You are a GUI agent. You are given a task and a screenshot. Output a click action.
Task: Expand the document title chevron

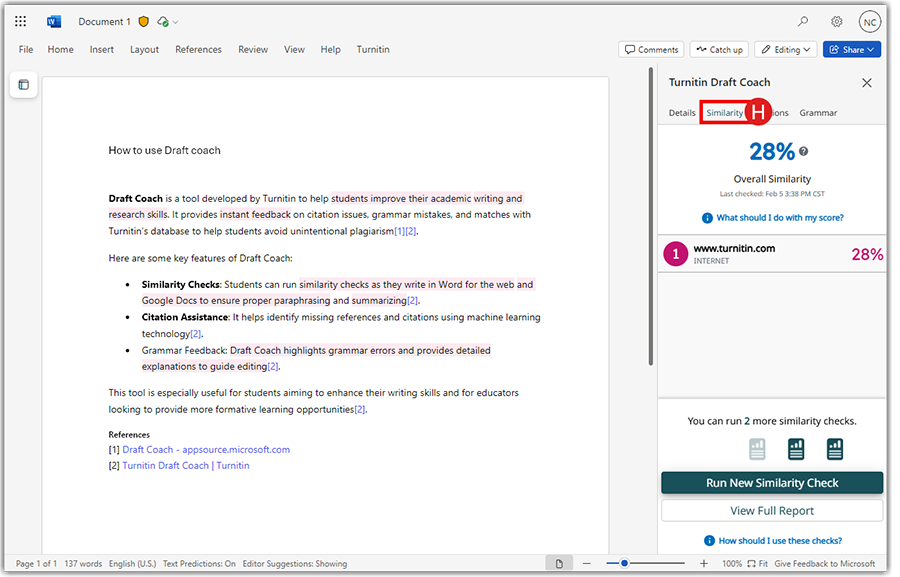(176, 22)
